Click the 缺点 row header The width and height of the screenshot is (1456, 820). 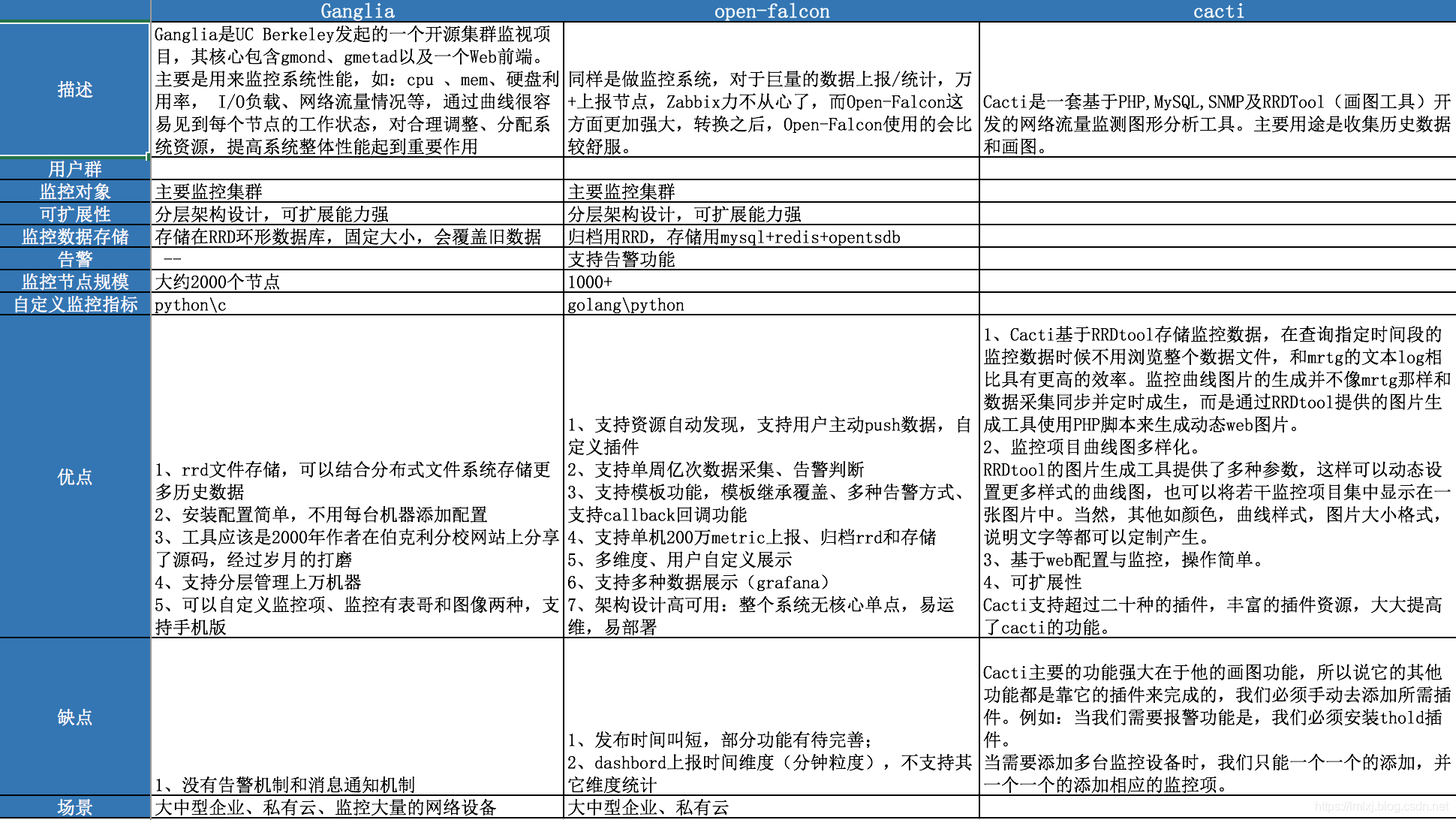75,717
